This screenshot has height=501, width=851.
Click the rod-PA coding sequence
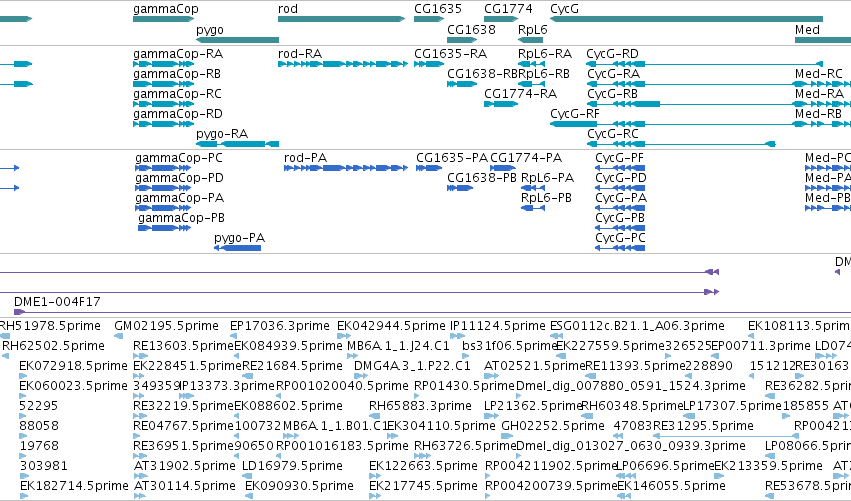click(x=346, y=168)
